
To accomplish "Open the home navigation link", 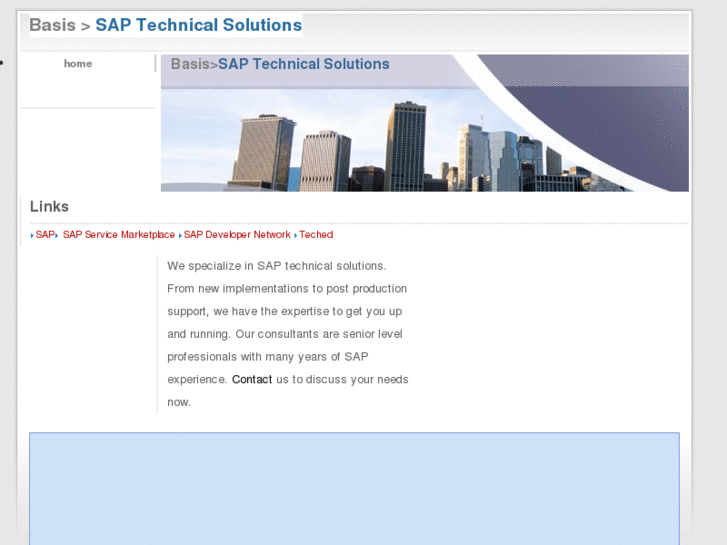I will point(78,64).
